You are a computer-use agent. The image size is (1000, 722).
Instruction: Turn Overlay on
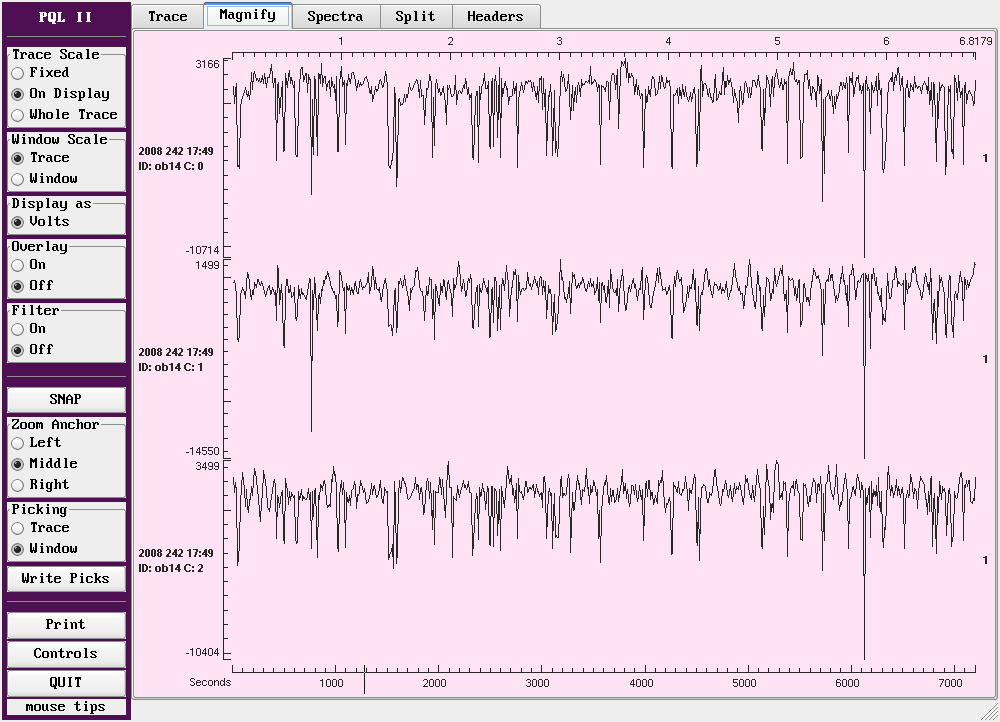tap(18, 265)
